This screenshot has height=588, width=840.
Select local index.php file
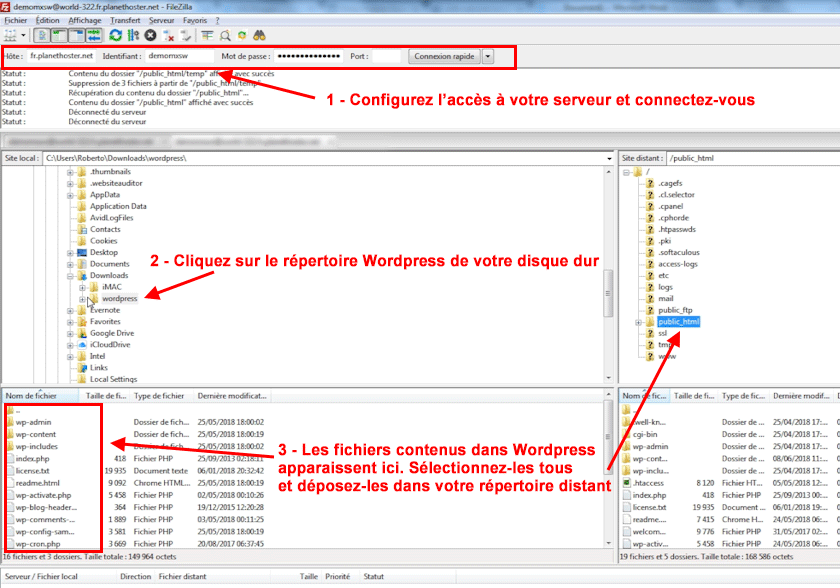32,458
